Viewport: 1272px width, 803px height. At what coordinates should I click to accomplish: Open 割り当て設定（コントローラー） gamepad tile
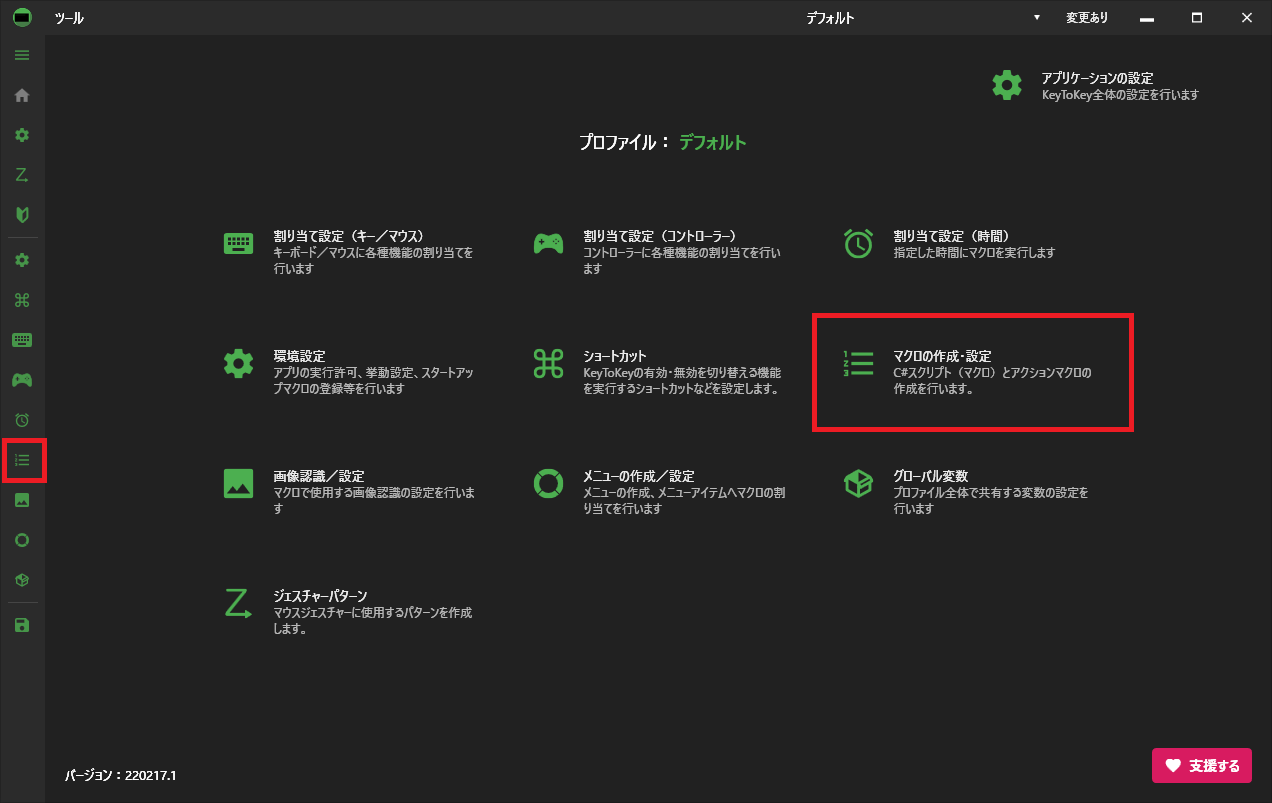click(658, 252)
